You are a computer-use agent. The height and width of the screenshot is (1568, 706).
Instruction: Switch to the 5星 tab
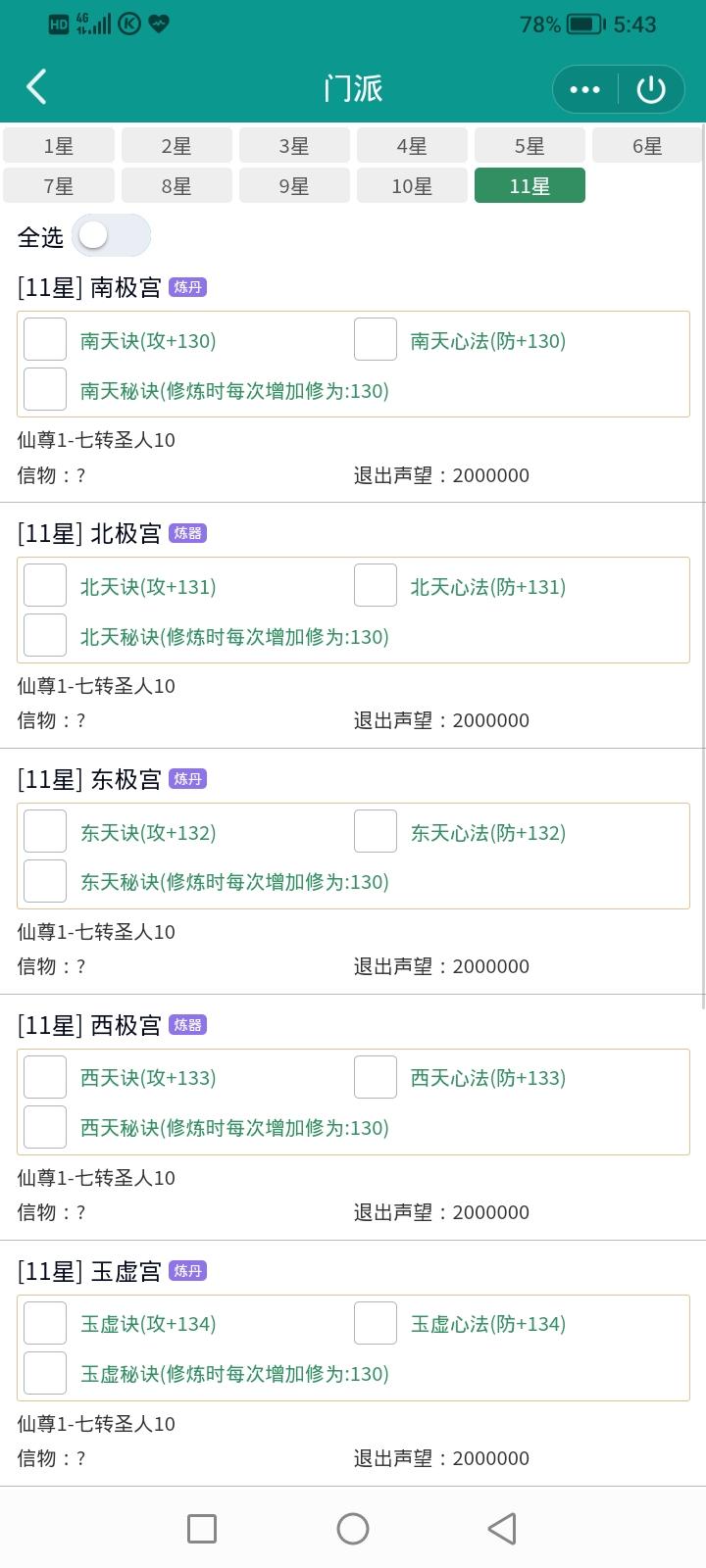(x=529, y=145)
